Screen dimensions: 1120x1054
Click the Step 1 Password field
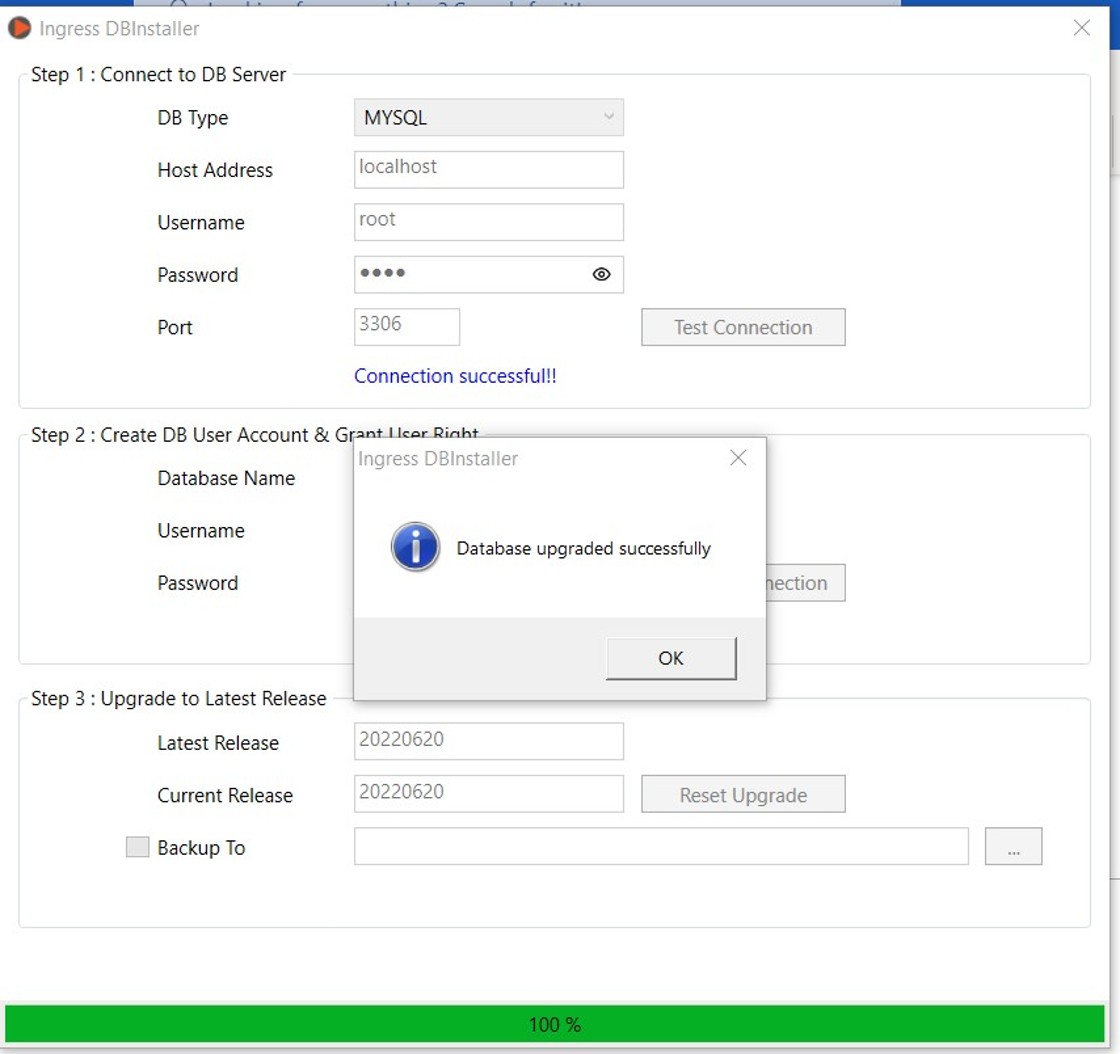coord(489,274)
